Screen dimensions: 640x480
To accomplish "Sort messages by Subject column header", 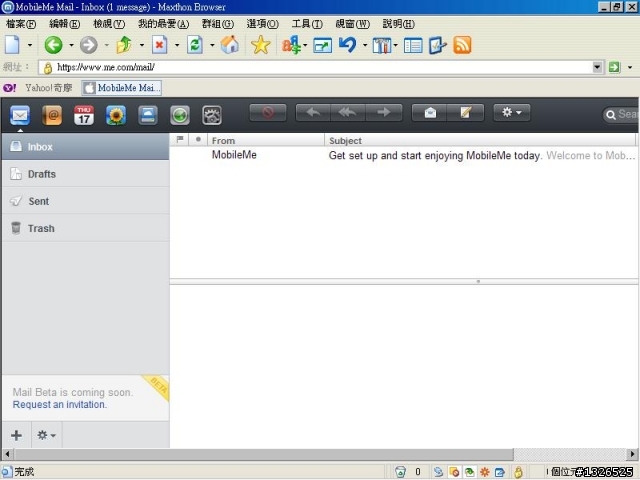I will pyautogui.click(x=480, y=140).
